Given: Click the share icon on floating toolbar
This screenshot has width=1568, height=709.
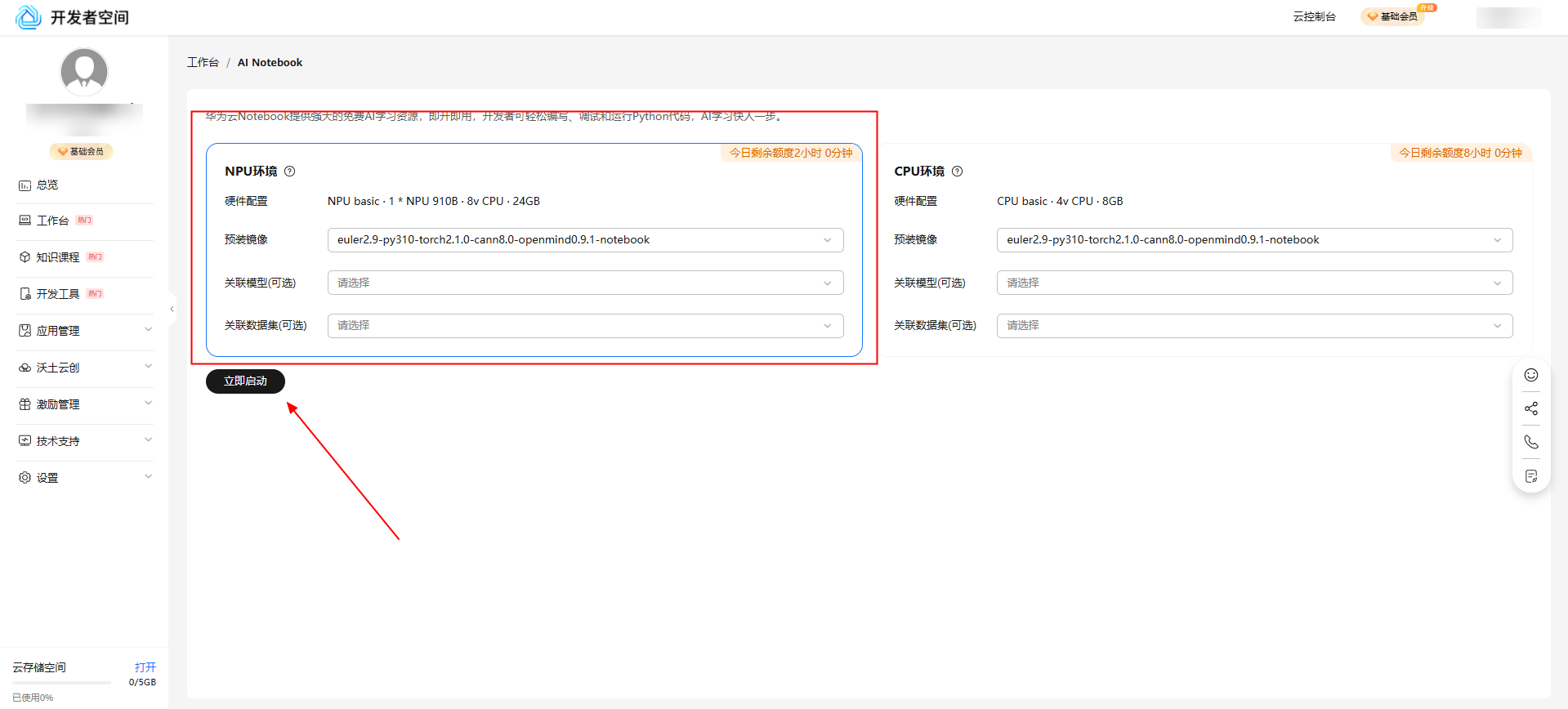Looking at the screenshot, I should (x=1531, y=408).
